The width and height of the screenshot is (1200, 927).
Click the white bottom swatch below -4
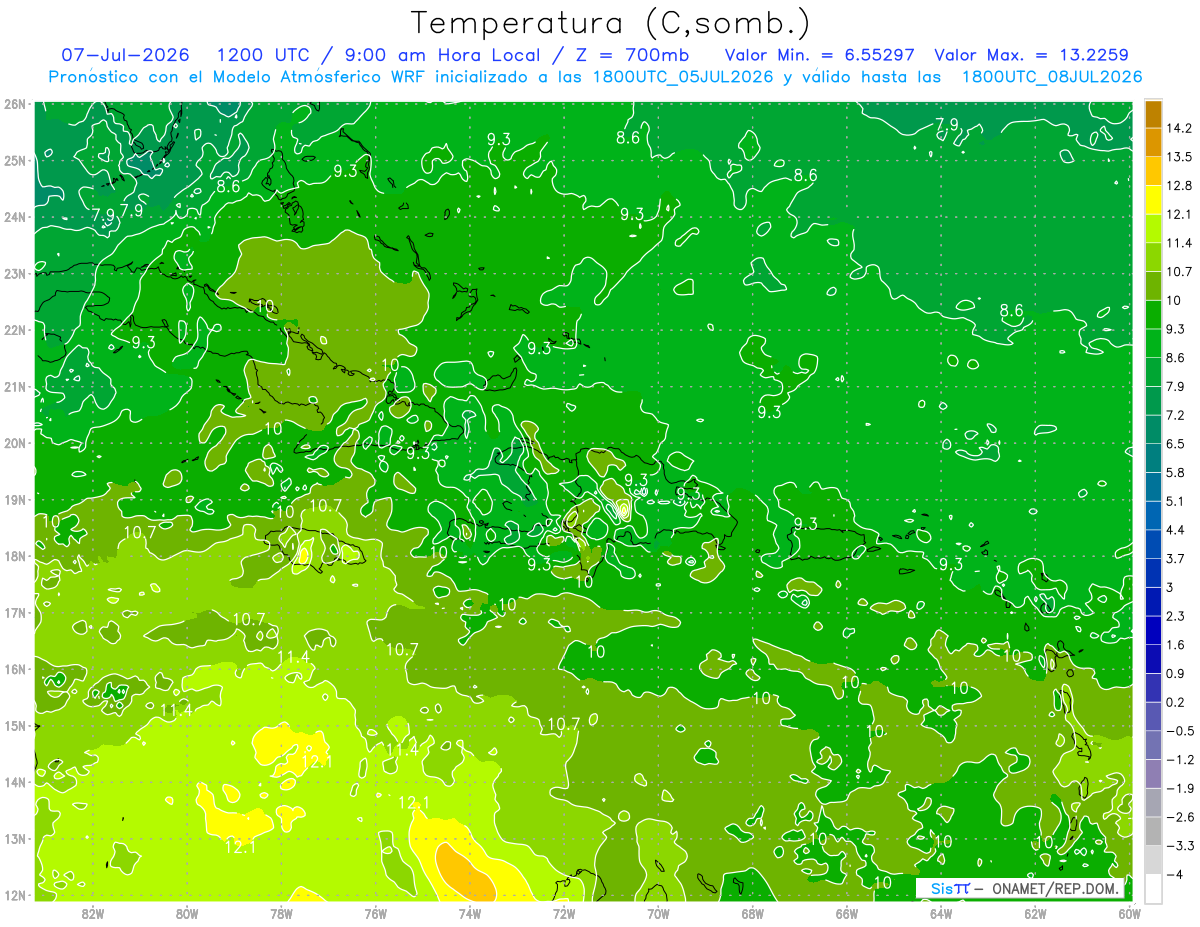pyautogui.click(x=1153, y=889)
